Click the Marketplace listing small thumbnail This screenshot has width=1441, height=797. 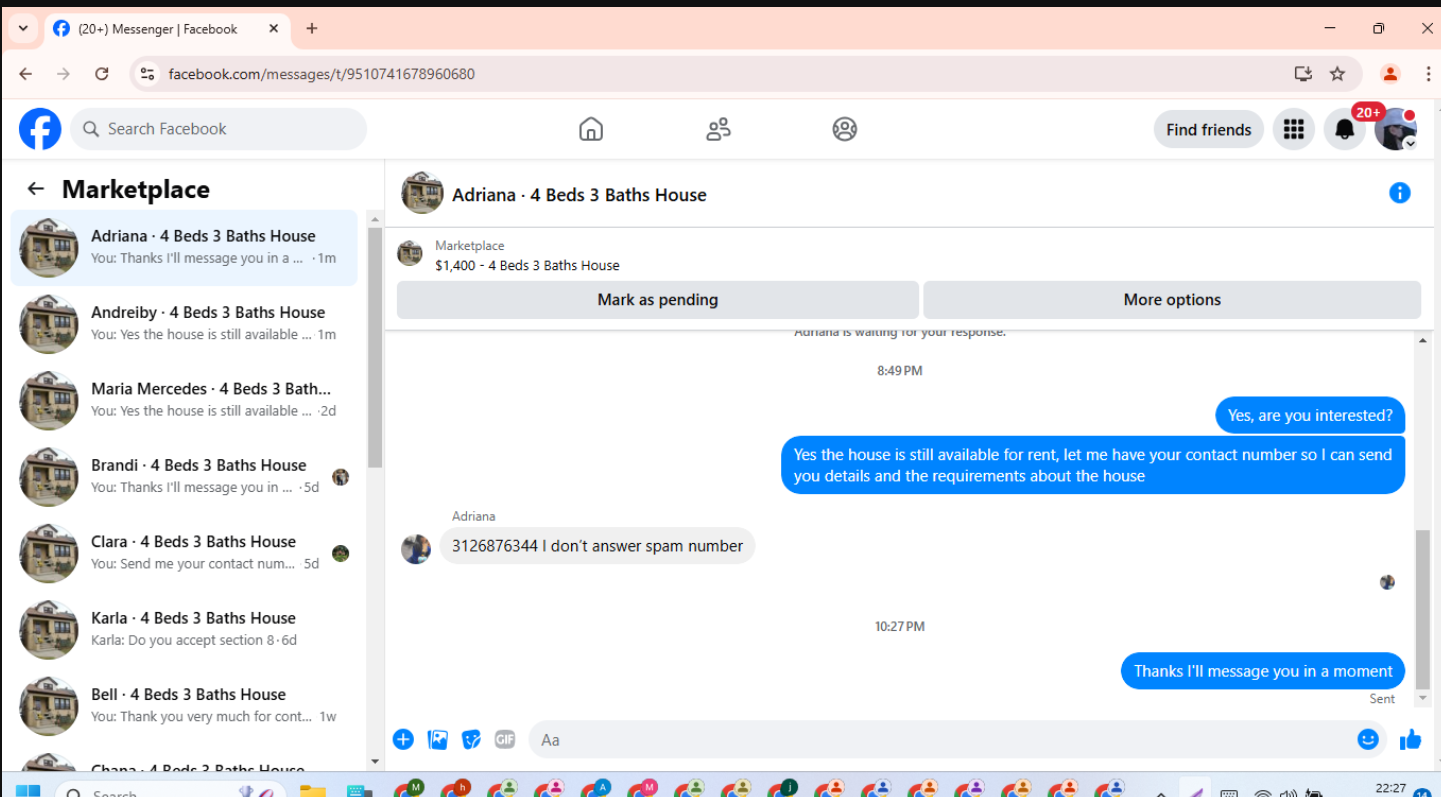[410, 254]
